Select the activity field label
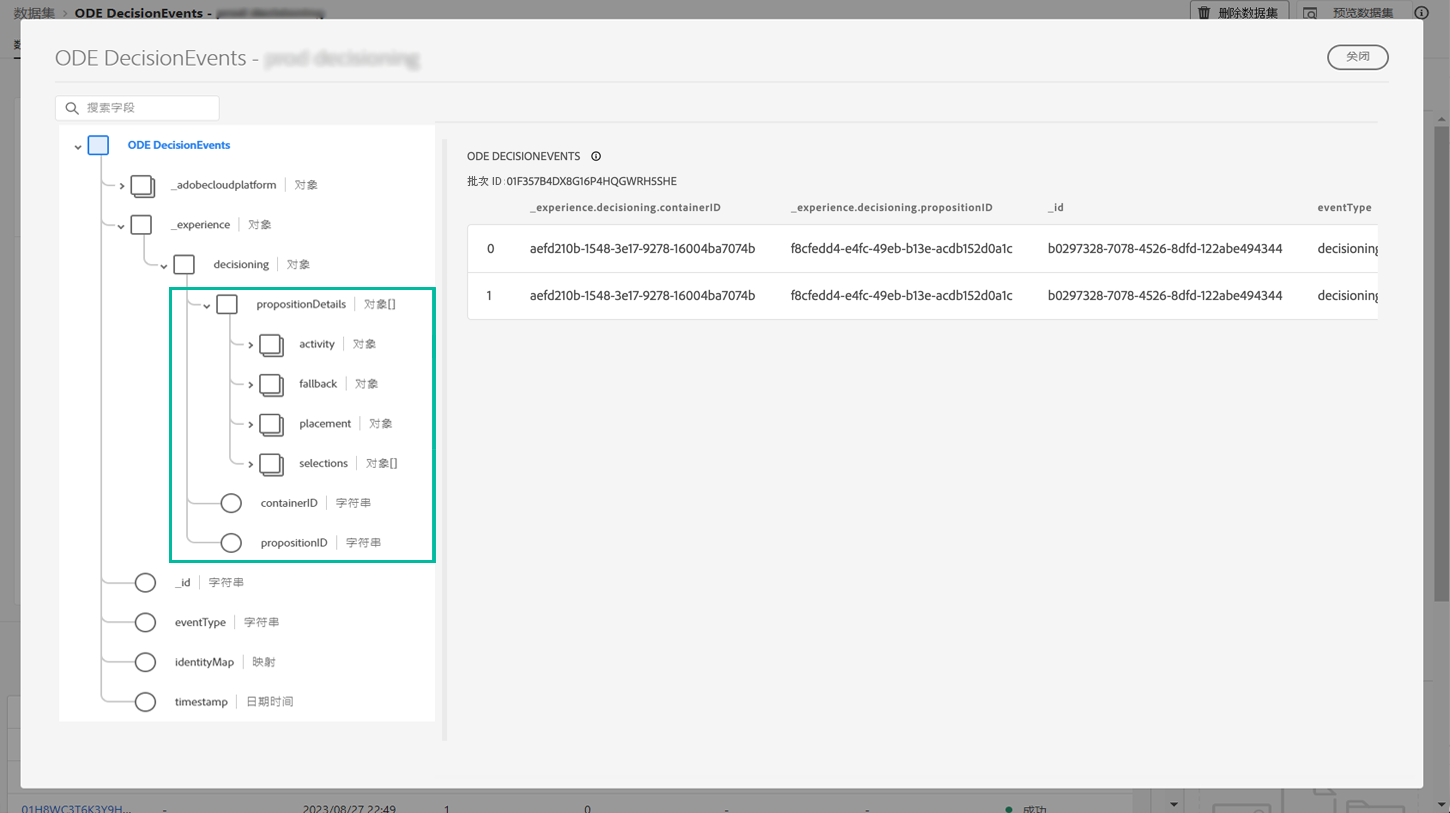The height and width of the screenshot is (813, 1450). [x=317, y=344]
